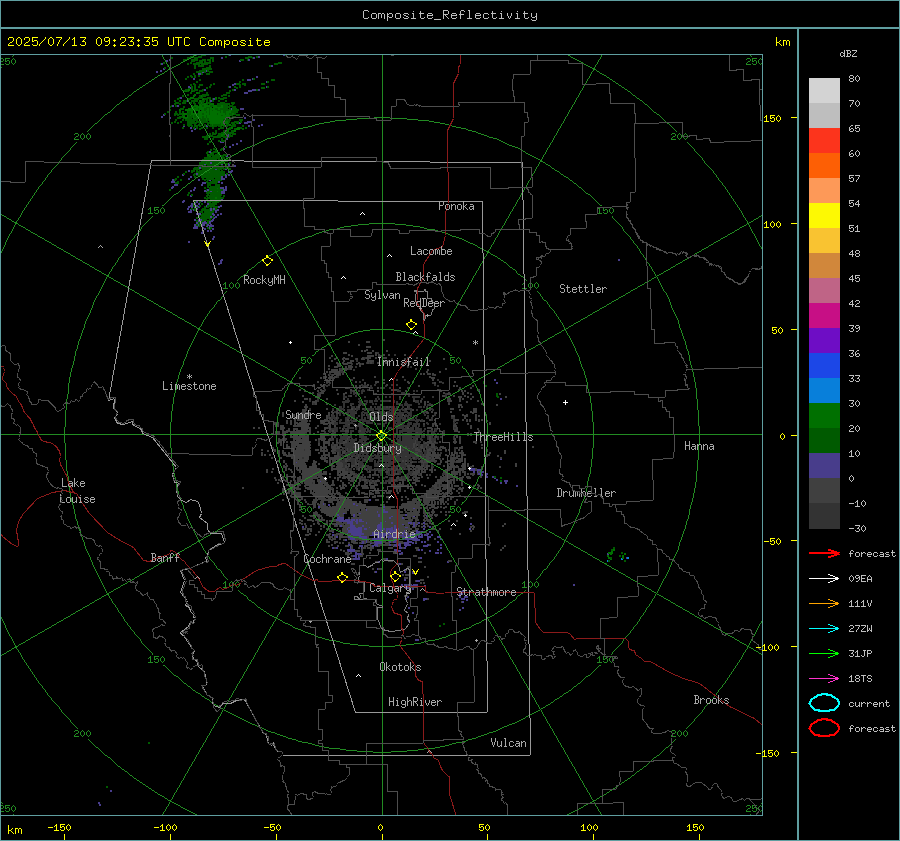Click the Drumheller city label
900x841 pixels.
pyautogui.click(x=586, y=493)
